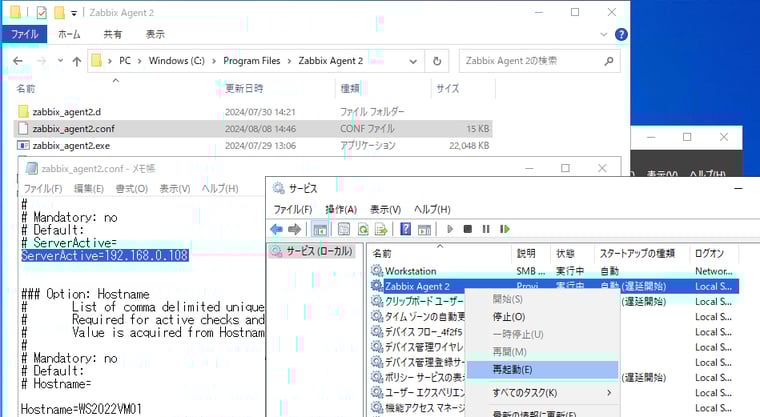The height and width of the screenshot is (417, 760).
Task: Open the 共有 tab in Explorer
Action: pyautogui.click(x=112, y=34)
